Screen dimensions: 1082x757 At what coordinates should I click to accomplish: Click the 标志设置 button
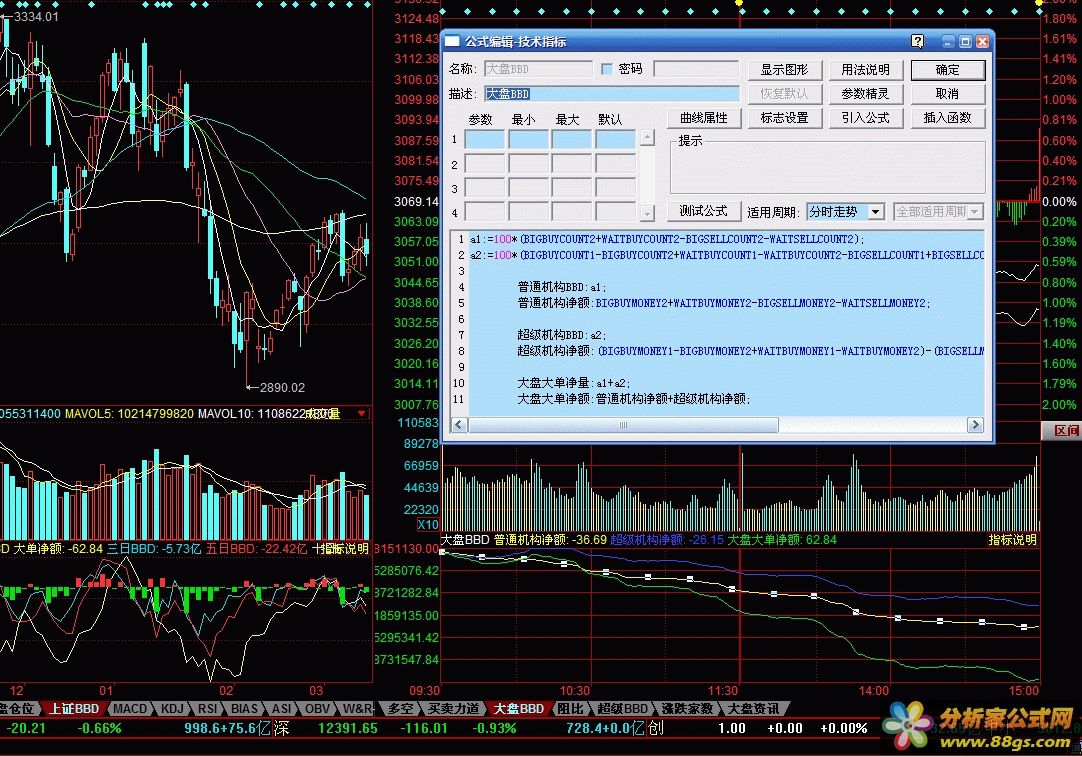(x=785, y=118)
